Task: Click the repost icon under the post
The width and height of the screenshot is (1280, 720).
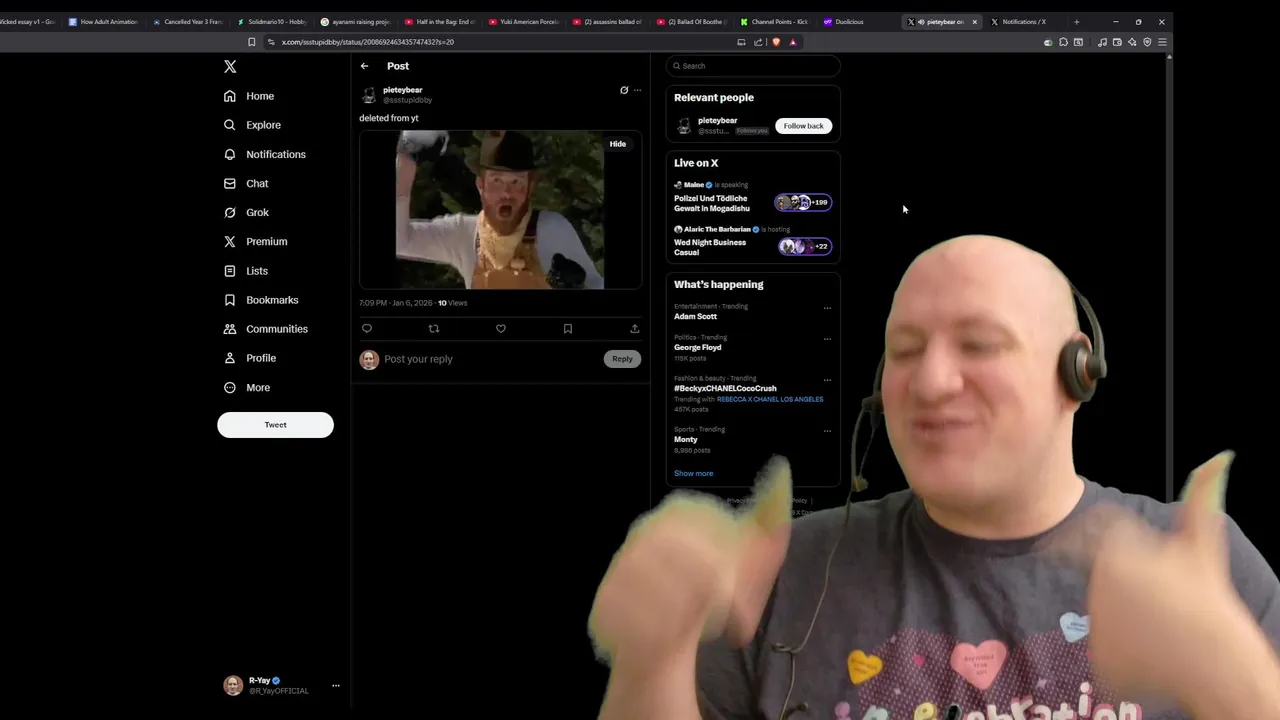Action: point(434,328)
